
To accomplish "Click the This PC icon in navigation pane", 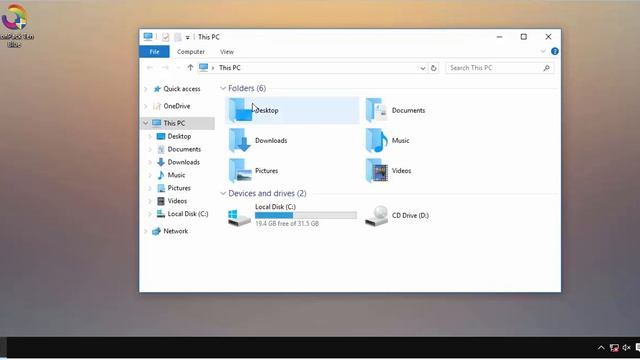I will pos(157,123).
